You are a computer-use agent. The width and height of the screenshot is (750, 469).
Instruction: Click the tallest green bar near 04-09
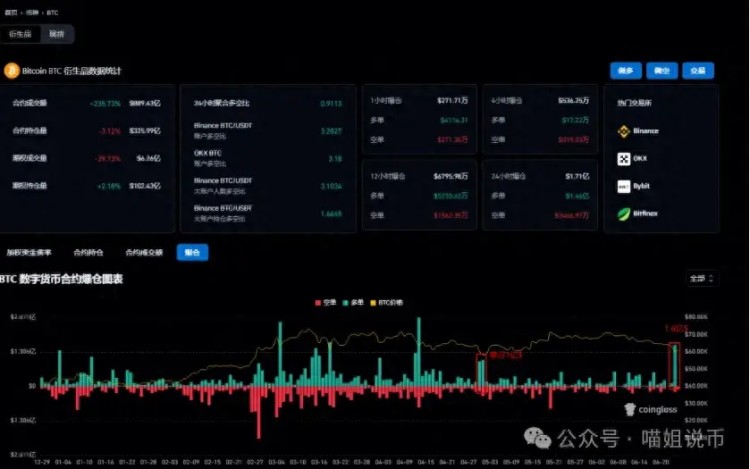[419, 351]
